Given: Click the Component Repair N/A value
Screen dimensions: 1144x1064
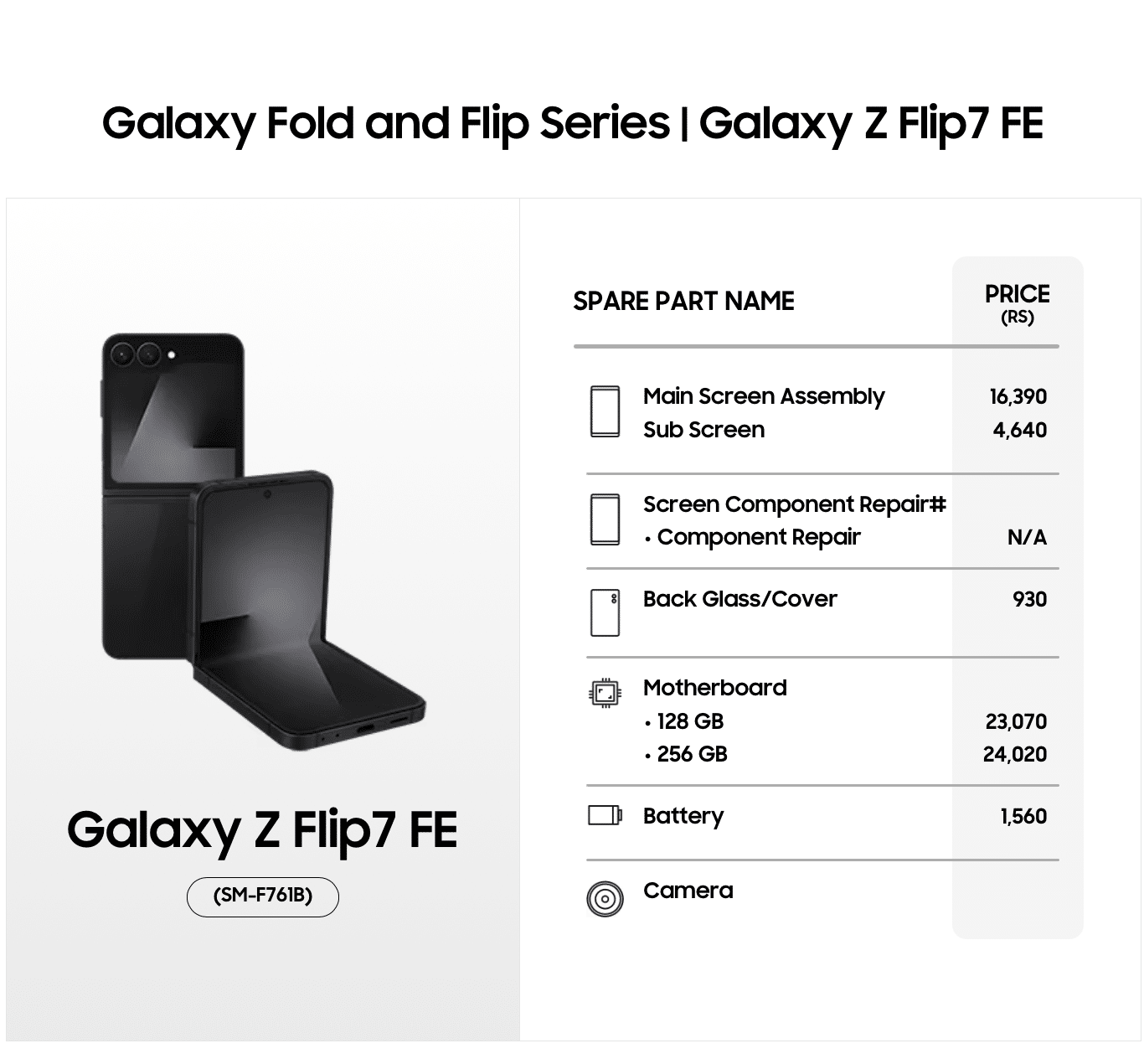Looking at the screenshot, I should [1027, 537].
